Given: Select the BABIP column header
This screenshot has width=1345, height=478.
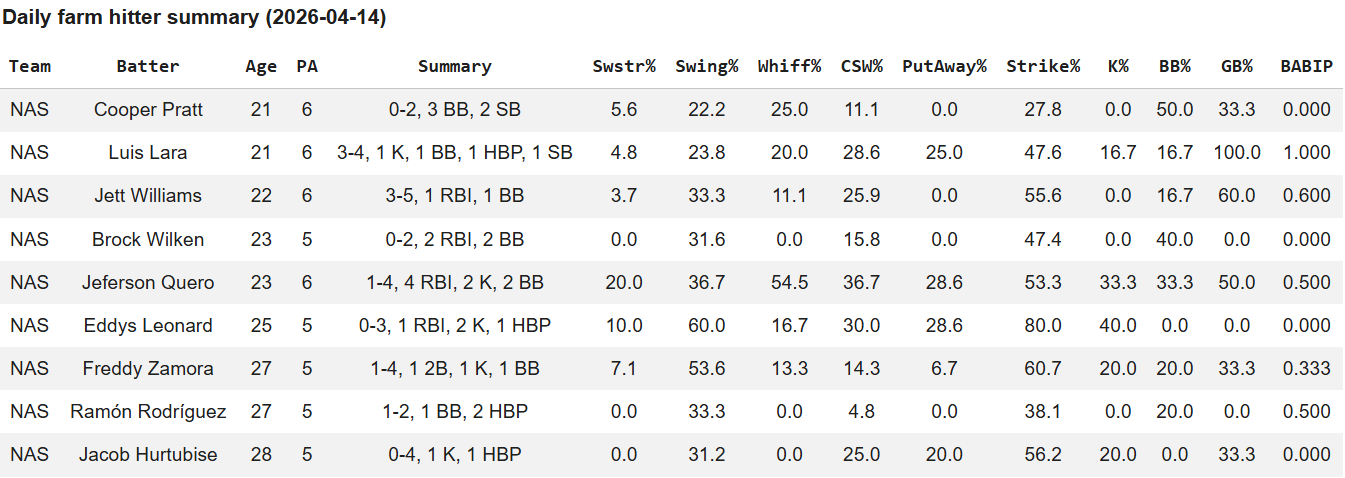Looking at the screenshot, I should 1306,67.
